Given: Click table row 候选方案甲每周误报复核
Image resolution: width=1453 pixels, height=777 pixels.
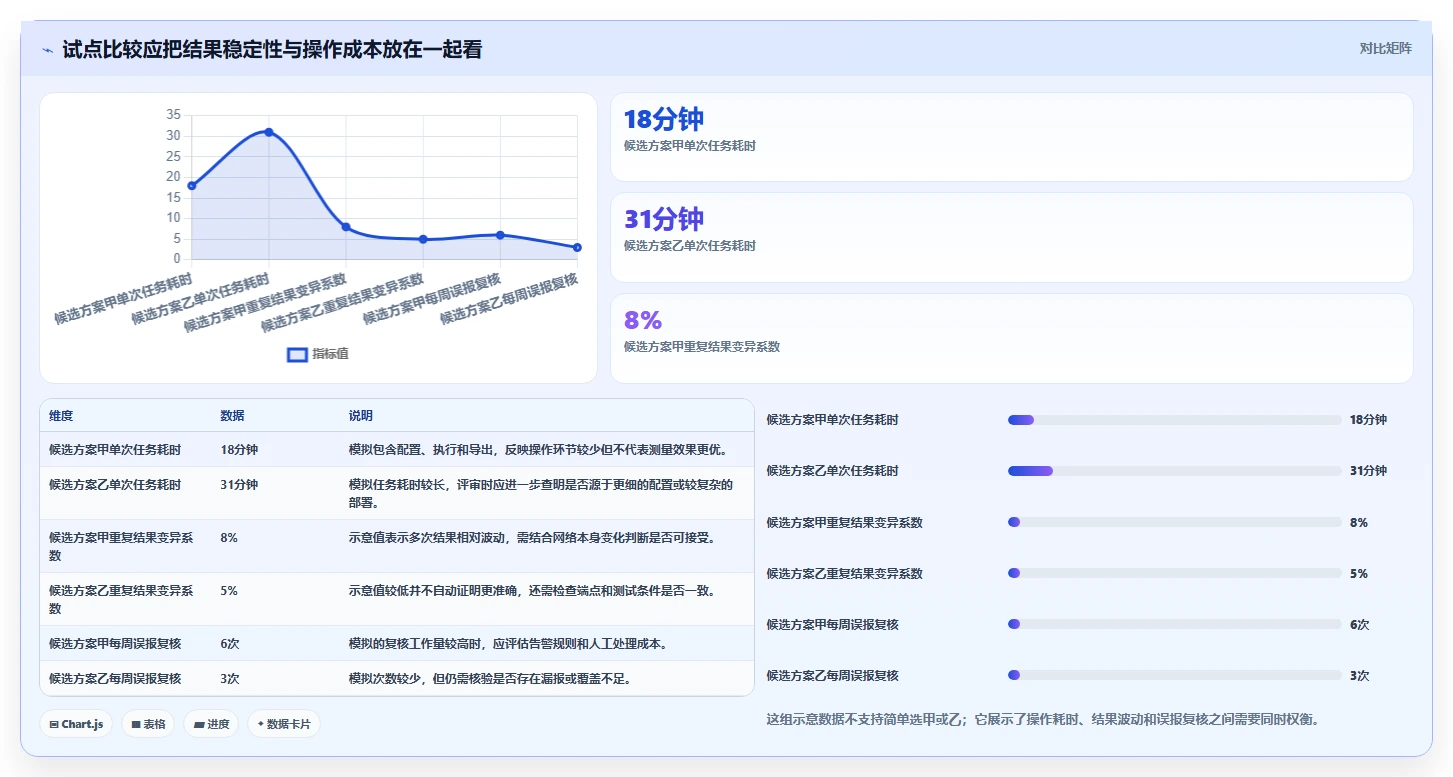Looking at the screenshot, I should click(x=397, y=643).
